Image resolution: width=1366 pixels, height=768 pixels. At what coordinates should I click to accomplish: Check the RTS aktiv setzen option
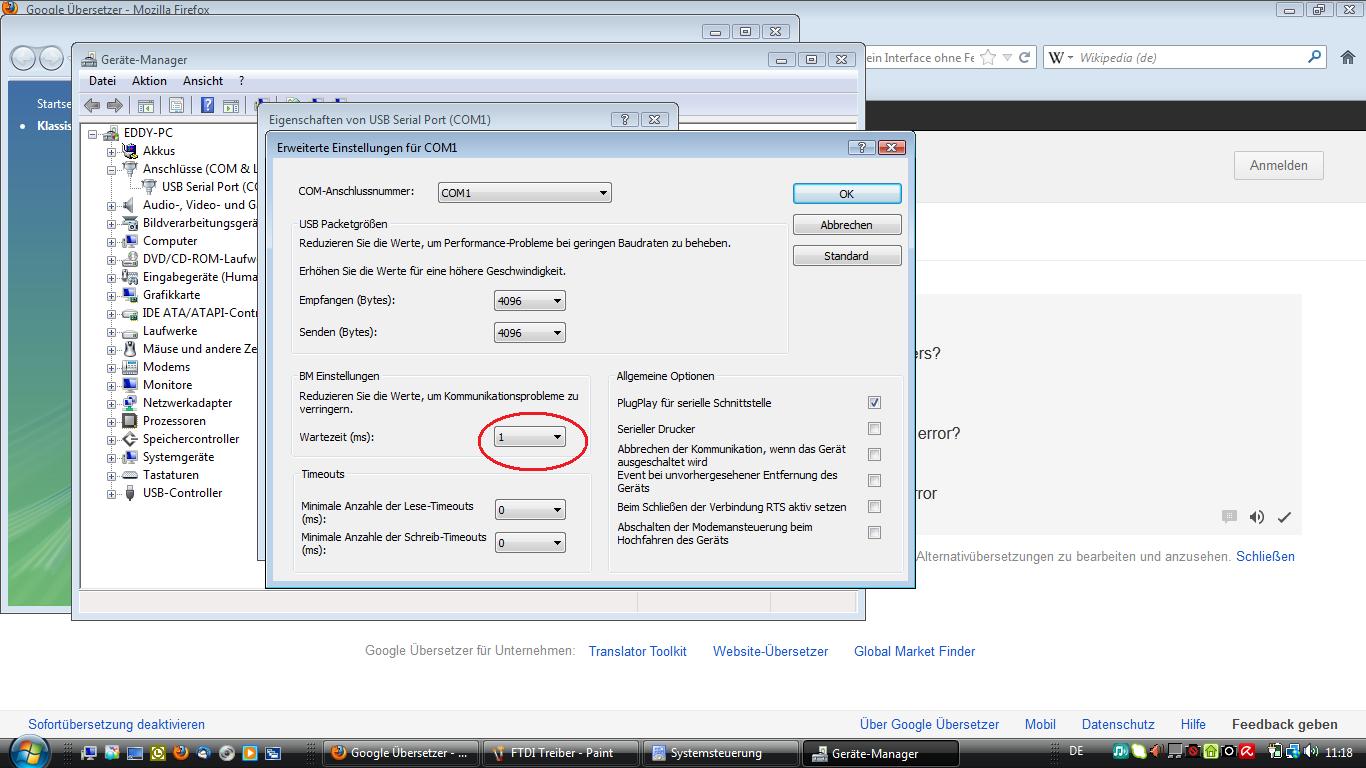coord(874,507)
